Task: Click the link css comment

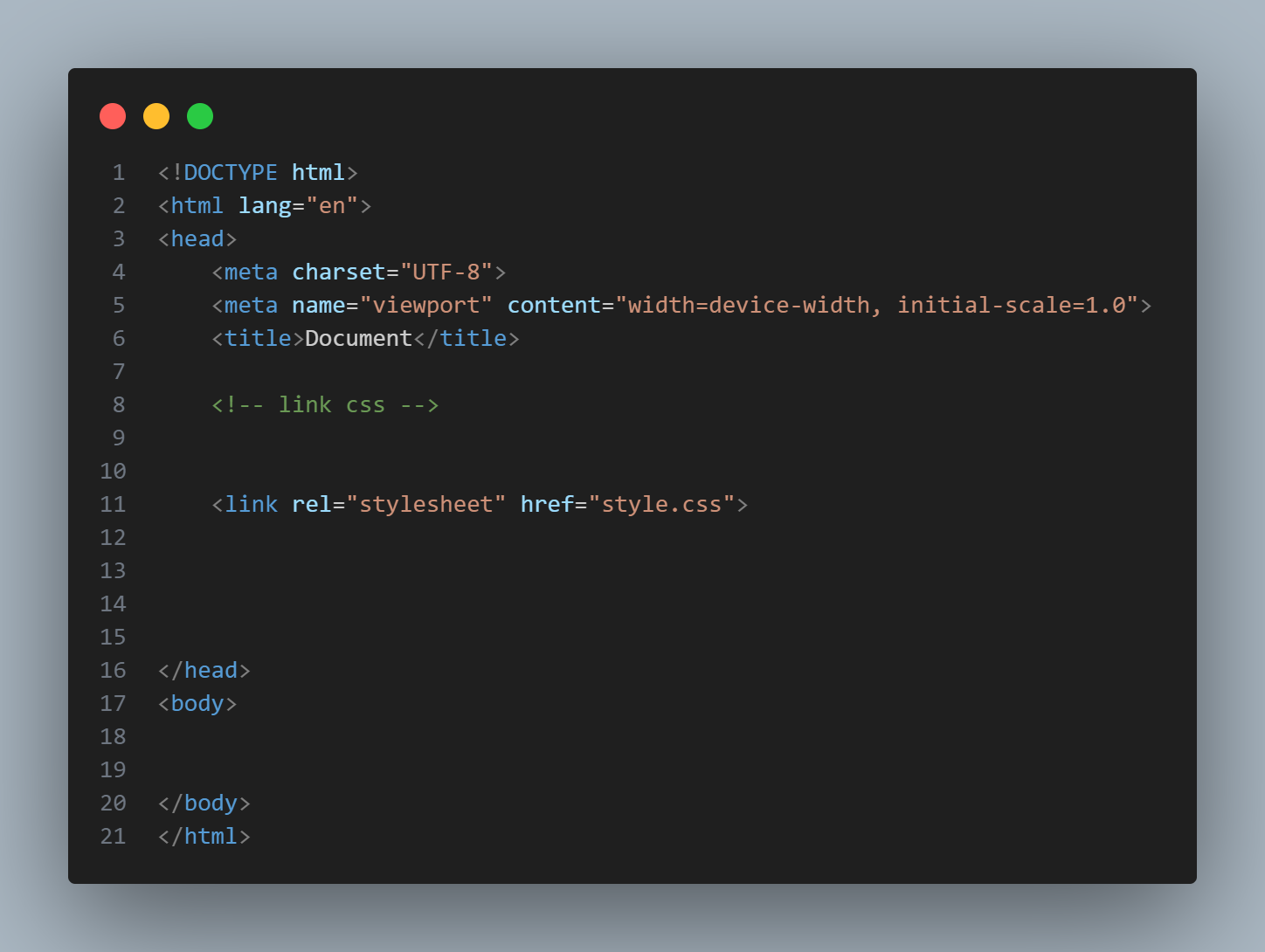Action: click(325, 405)
